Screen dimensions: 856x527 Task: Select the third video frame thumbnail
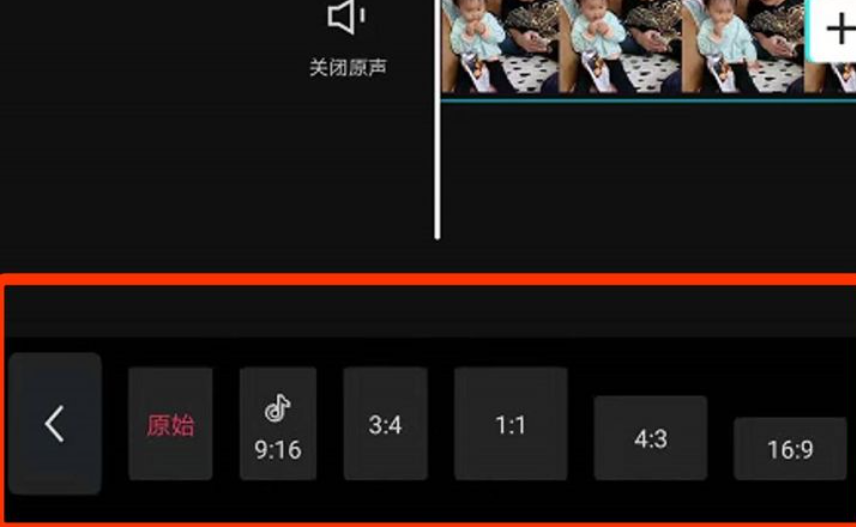click(742, 46)
